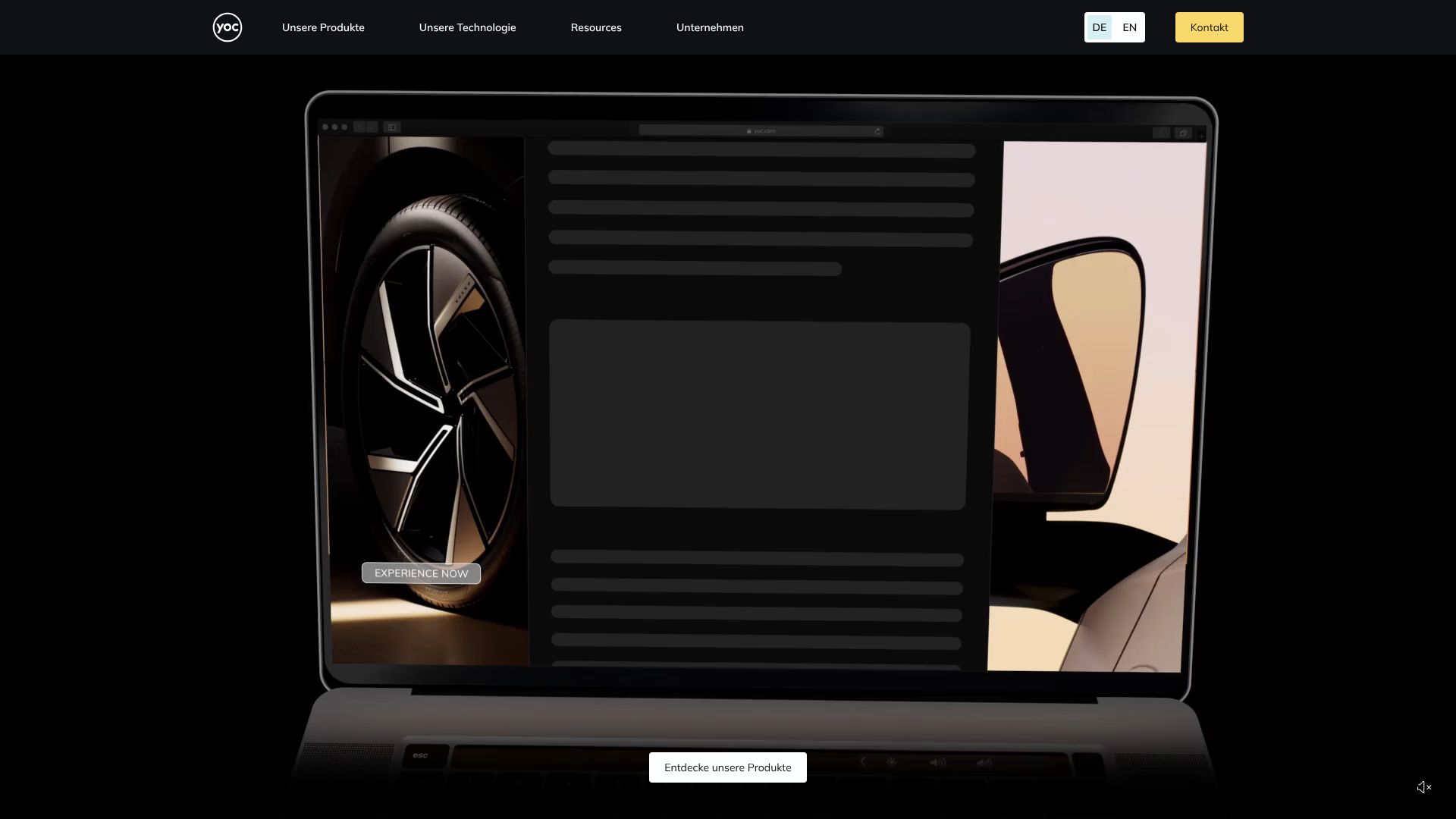Click the yellow Kontakt button

click(1209, 27)
